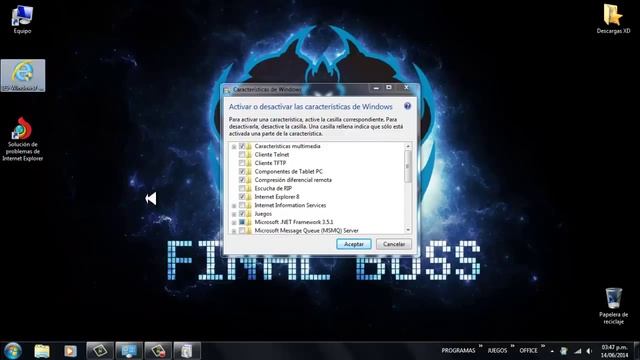Switch to Características de Windows taskbar button
Viewport: 640px width, 360px height.
187,351
